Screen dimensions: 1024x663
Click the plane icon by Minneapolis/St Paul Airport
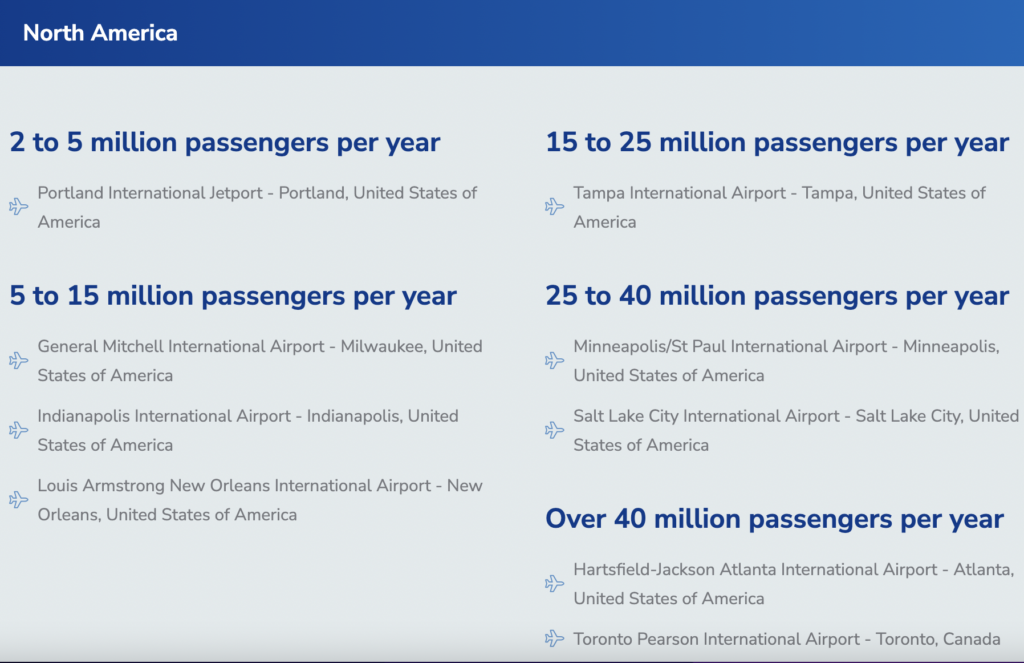point(554,361)
